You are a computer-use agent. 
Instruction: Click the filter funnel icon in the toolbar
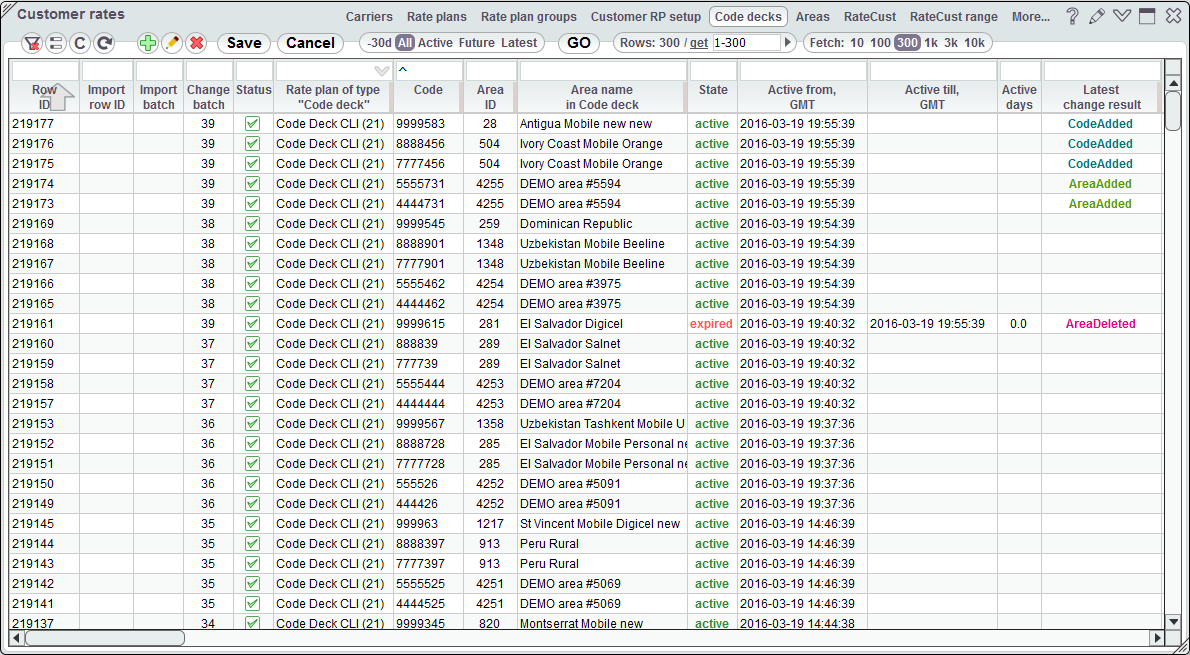click(32, 43)
